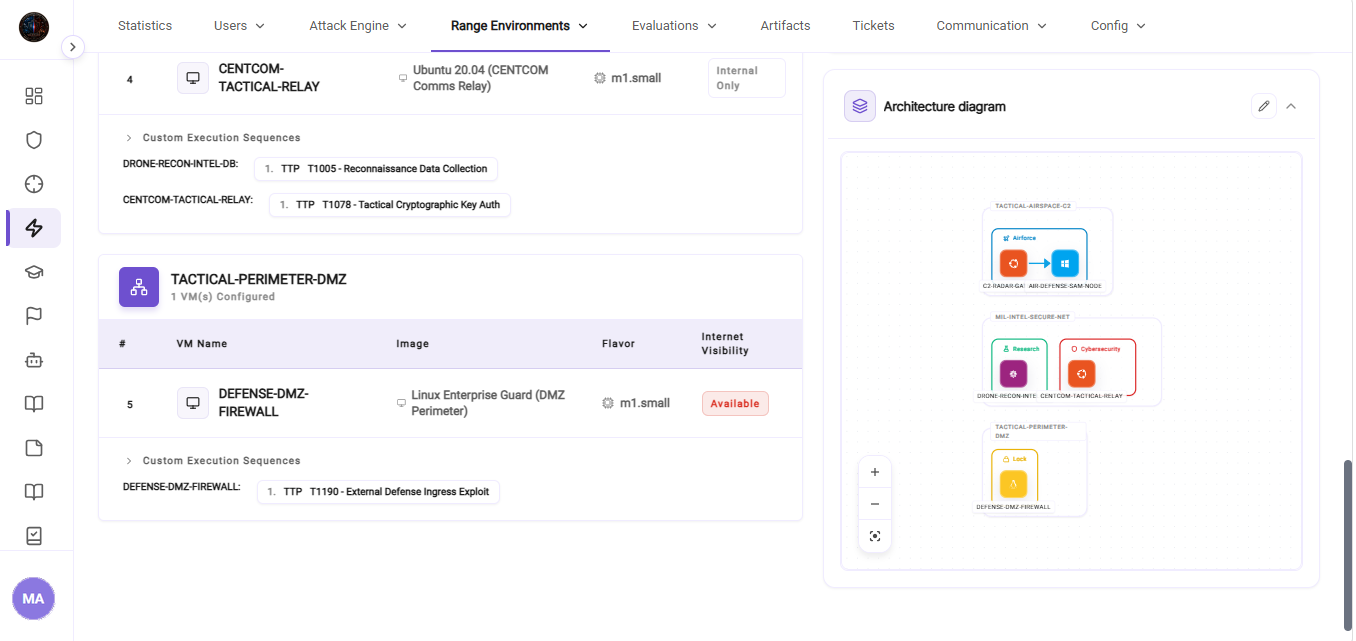Open the robot icon in sidebar
1356x641 pixels.
tap(34, 360)
